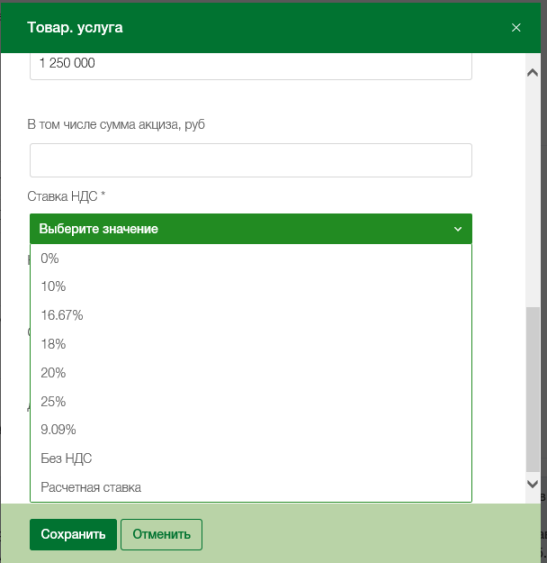Choose 10% from the list
The height and width of the screenshot is (563, 547).
pos(251,287)
